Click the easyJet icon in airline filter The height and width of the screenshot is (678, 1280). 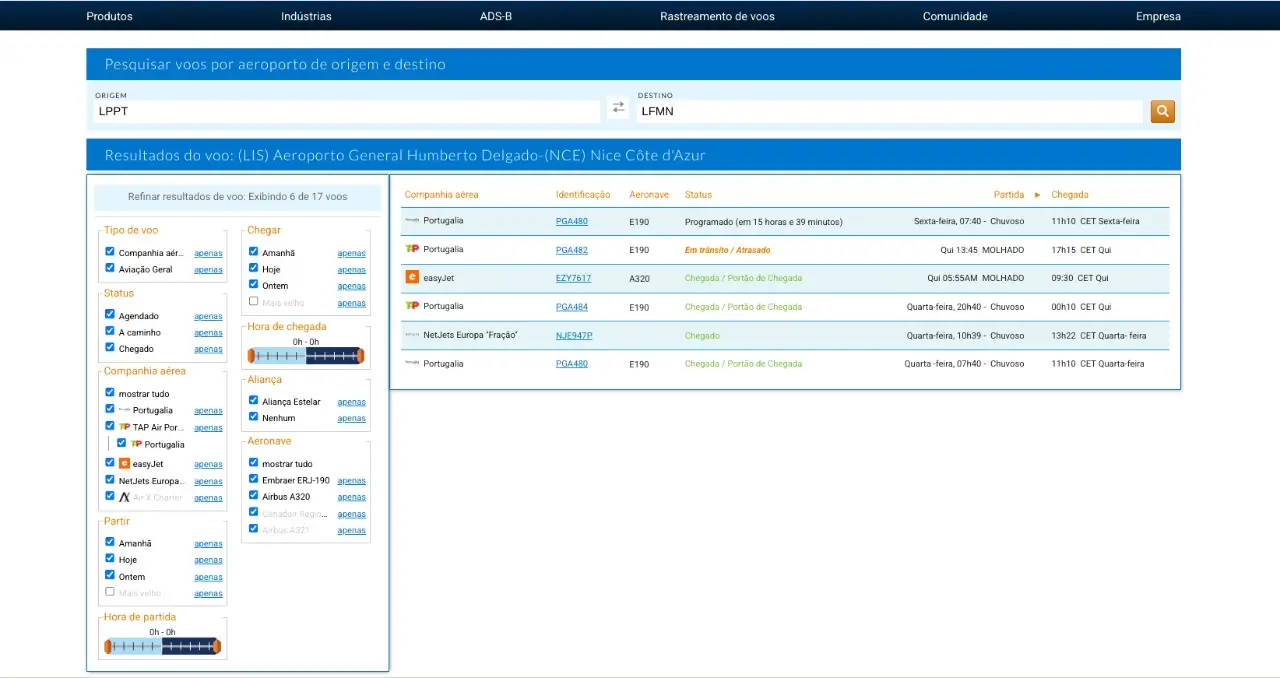click(124, 464)
